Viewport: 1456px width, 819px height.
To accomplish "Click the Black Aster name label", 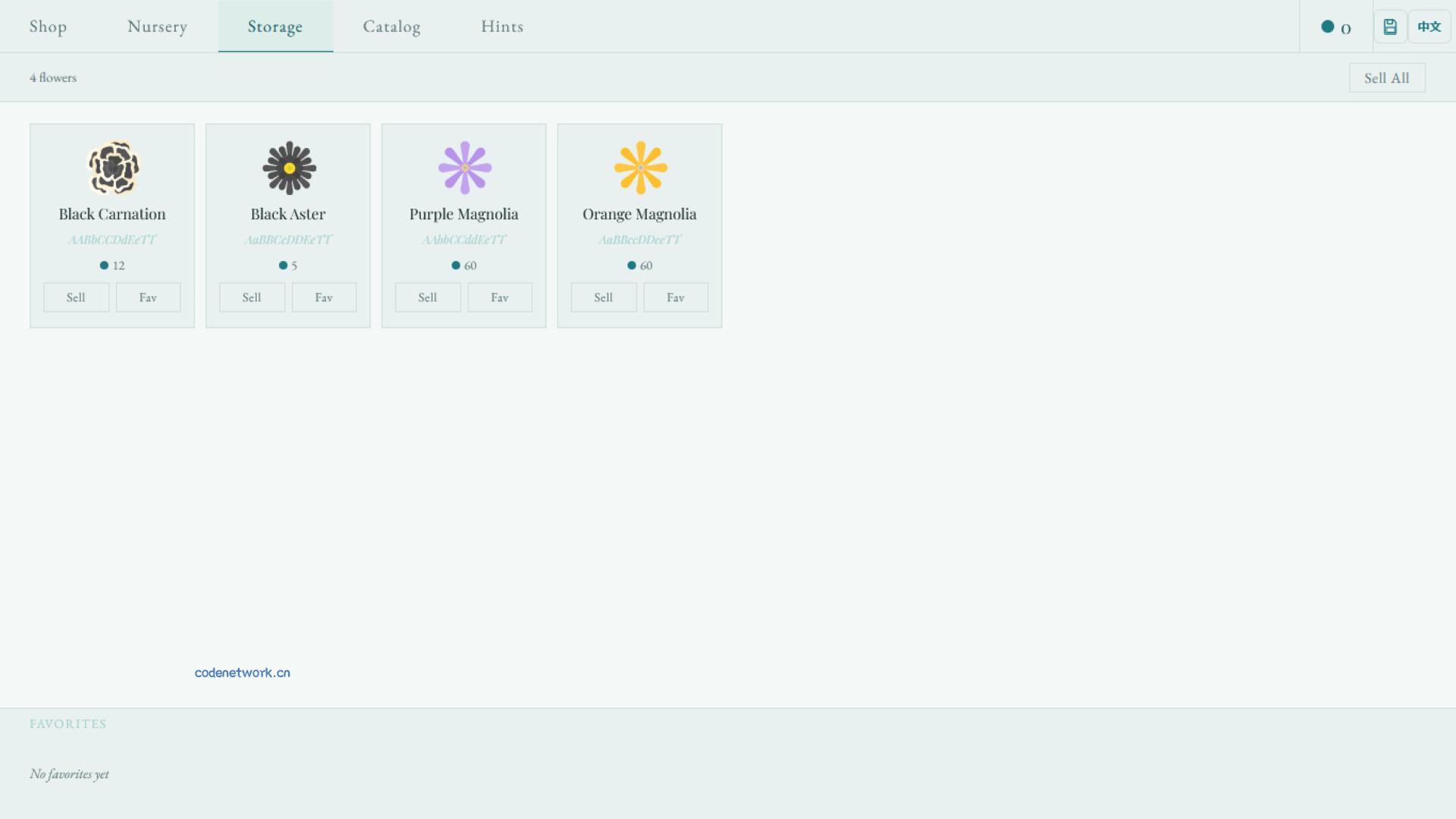I will pyautogui.click(x=288, y=214).
